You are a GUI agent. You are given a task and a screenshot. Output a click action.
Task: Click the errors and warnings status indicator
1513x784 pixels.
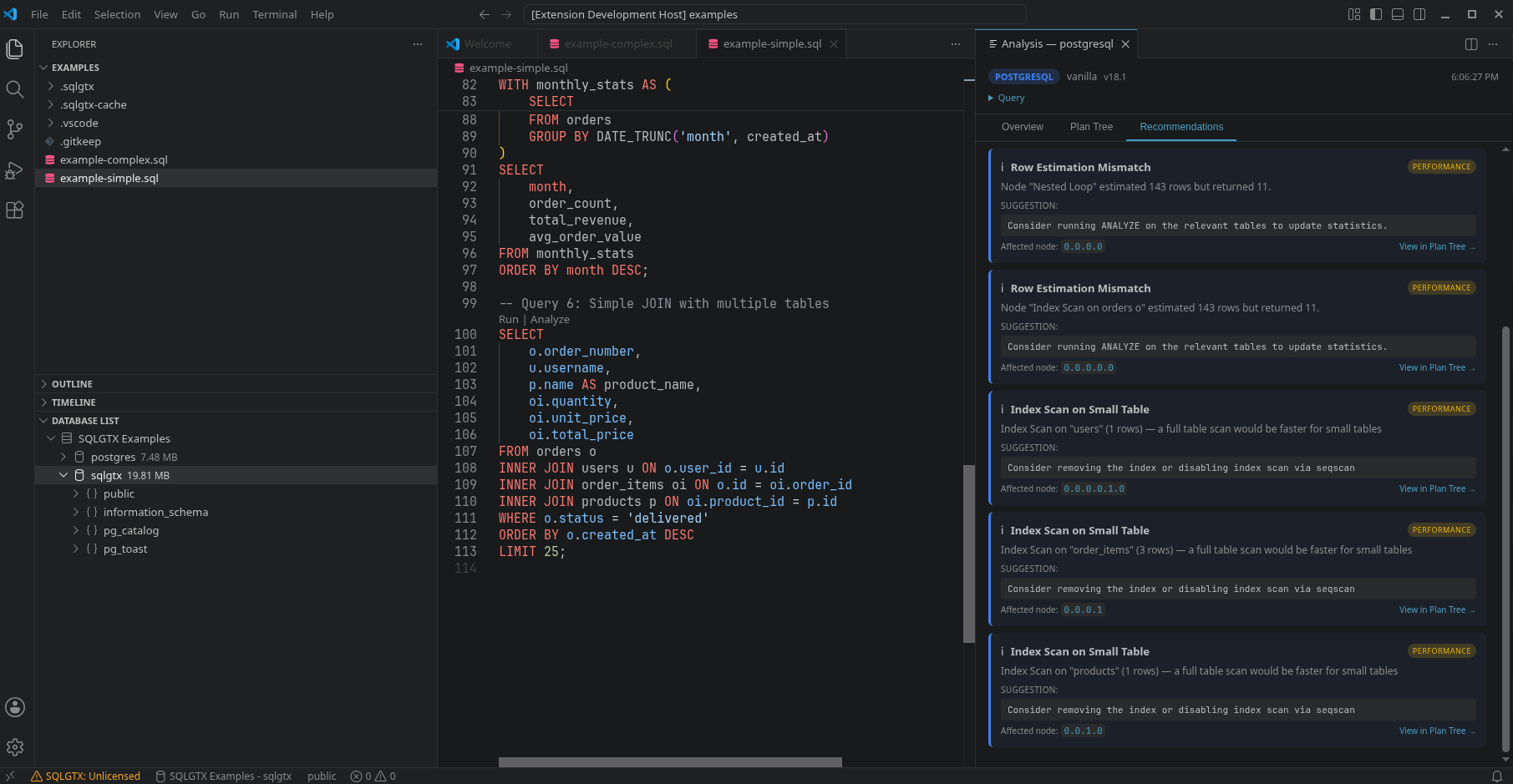pos(373,776)
